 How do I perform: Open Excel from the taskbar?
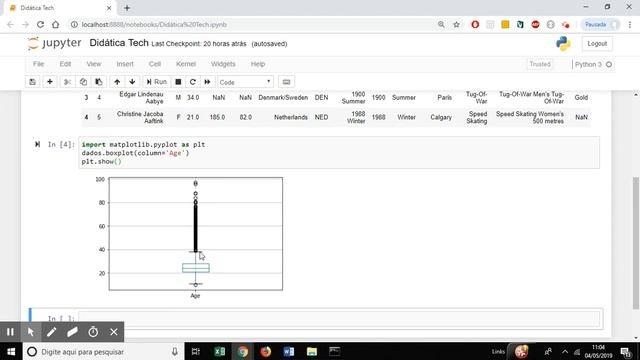[x=220, y=351]
